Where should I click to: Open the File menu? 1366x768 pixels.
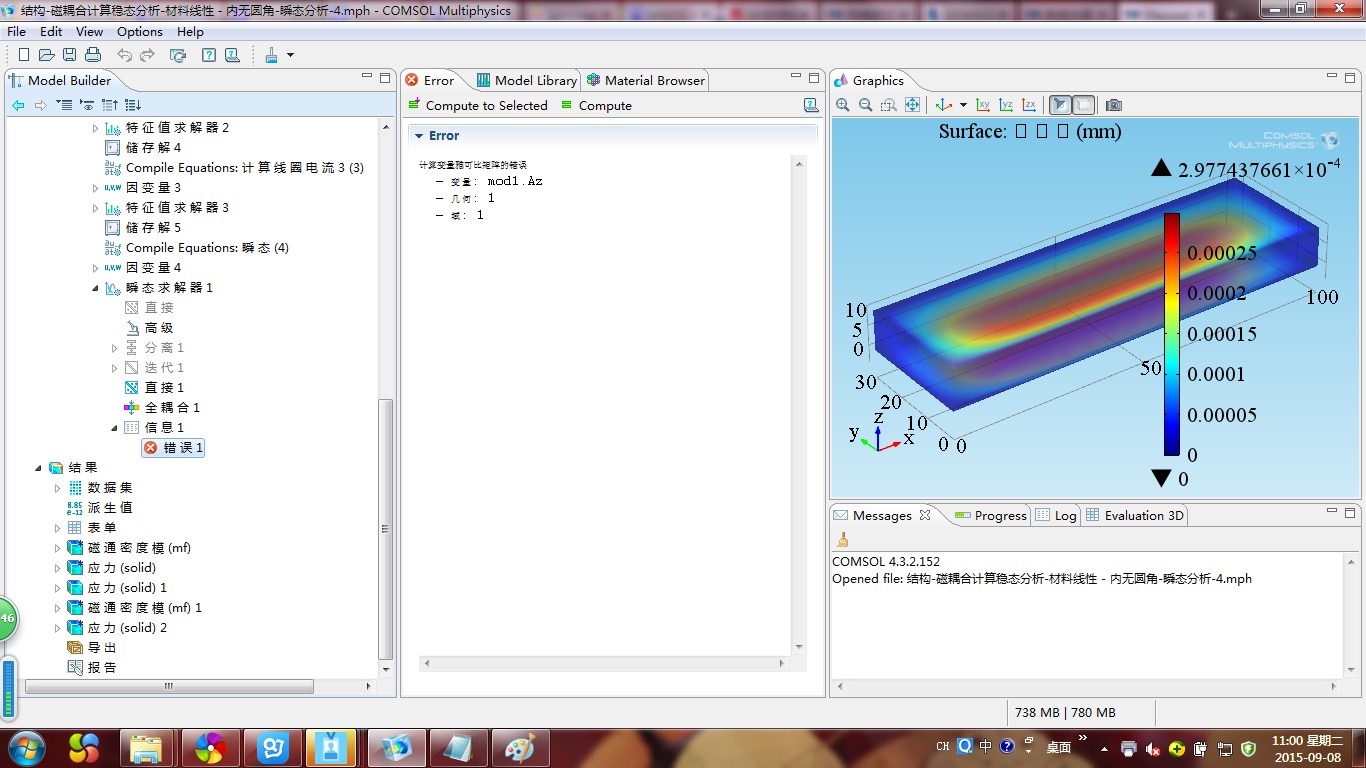tap(16, 32)
